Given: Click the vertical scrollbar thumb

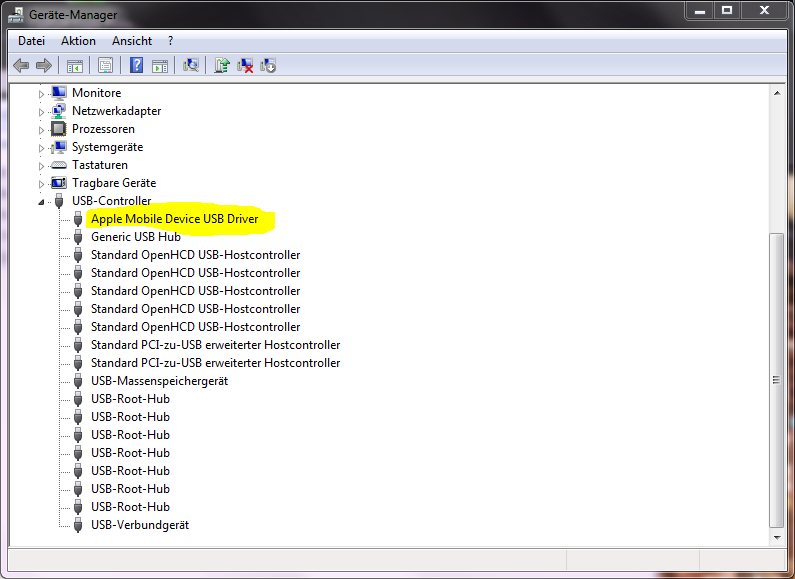Looking at the screenshot, I should pos(777,380).
